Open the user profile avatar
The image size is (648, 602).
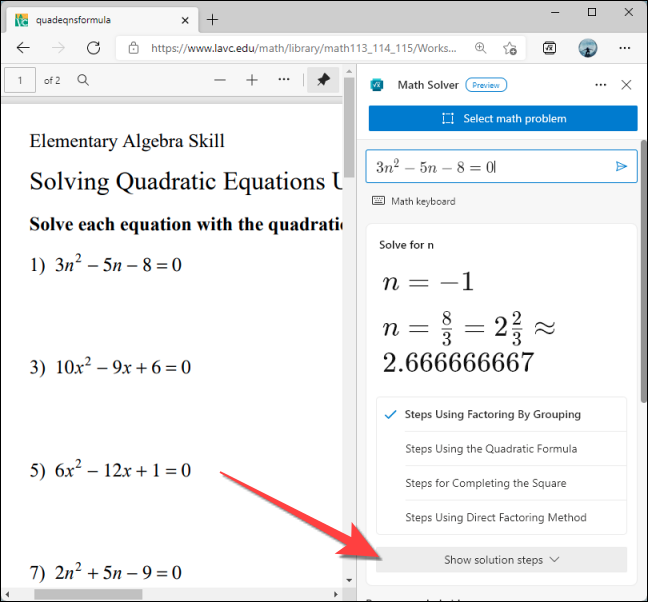[588, 48]
